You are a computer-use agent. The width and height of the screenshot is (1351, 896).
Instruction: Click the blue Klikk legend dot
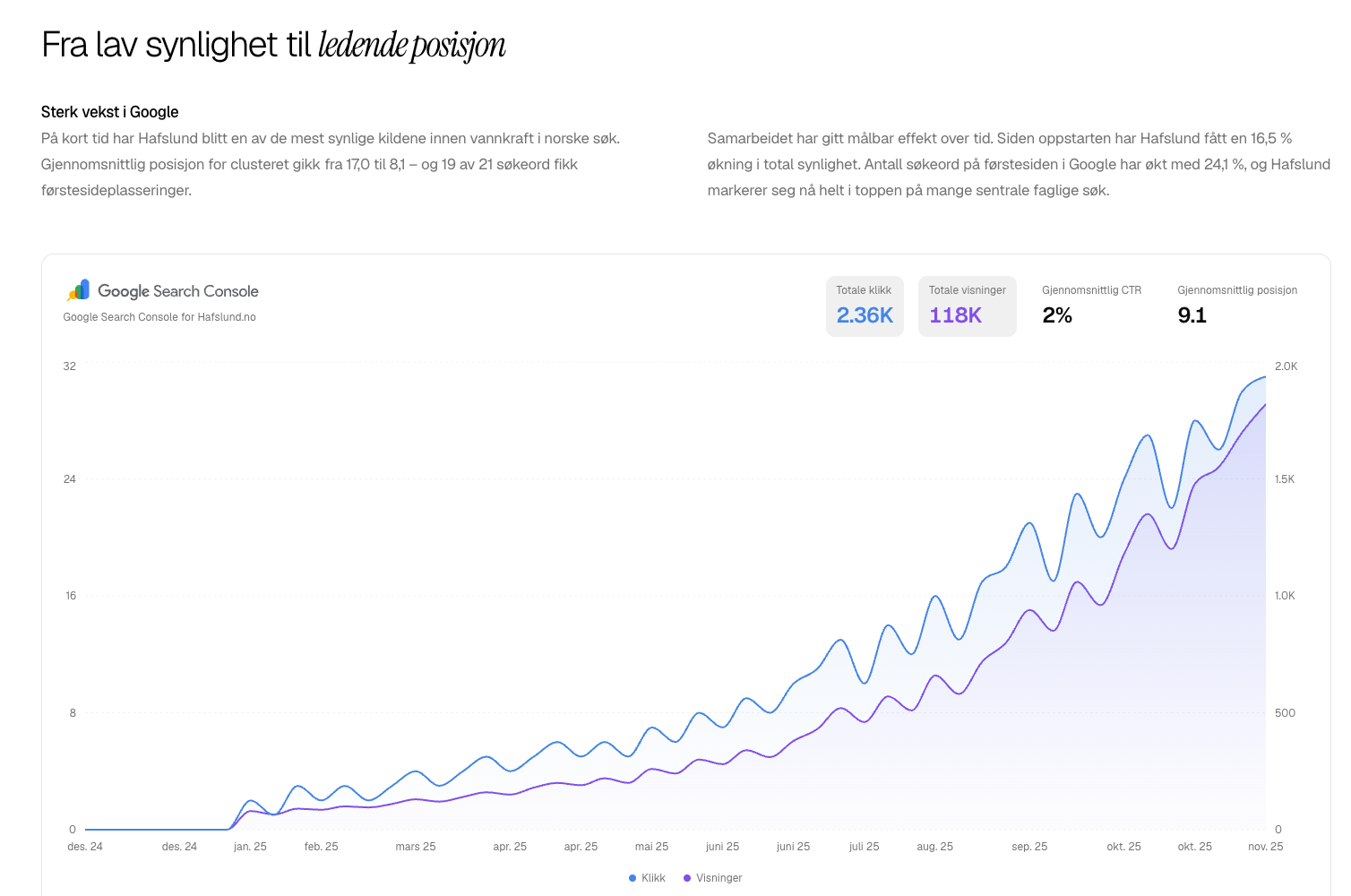coord(632,878)
